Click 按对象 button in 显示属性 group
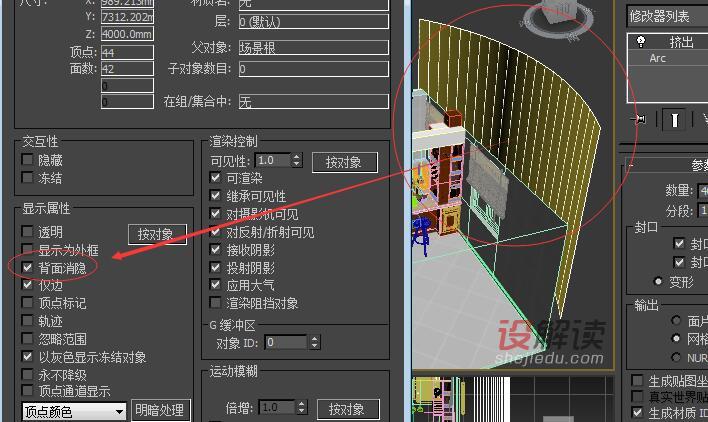 pos(157,234)
